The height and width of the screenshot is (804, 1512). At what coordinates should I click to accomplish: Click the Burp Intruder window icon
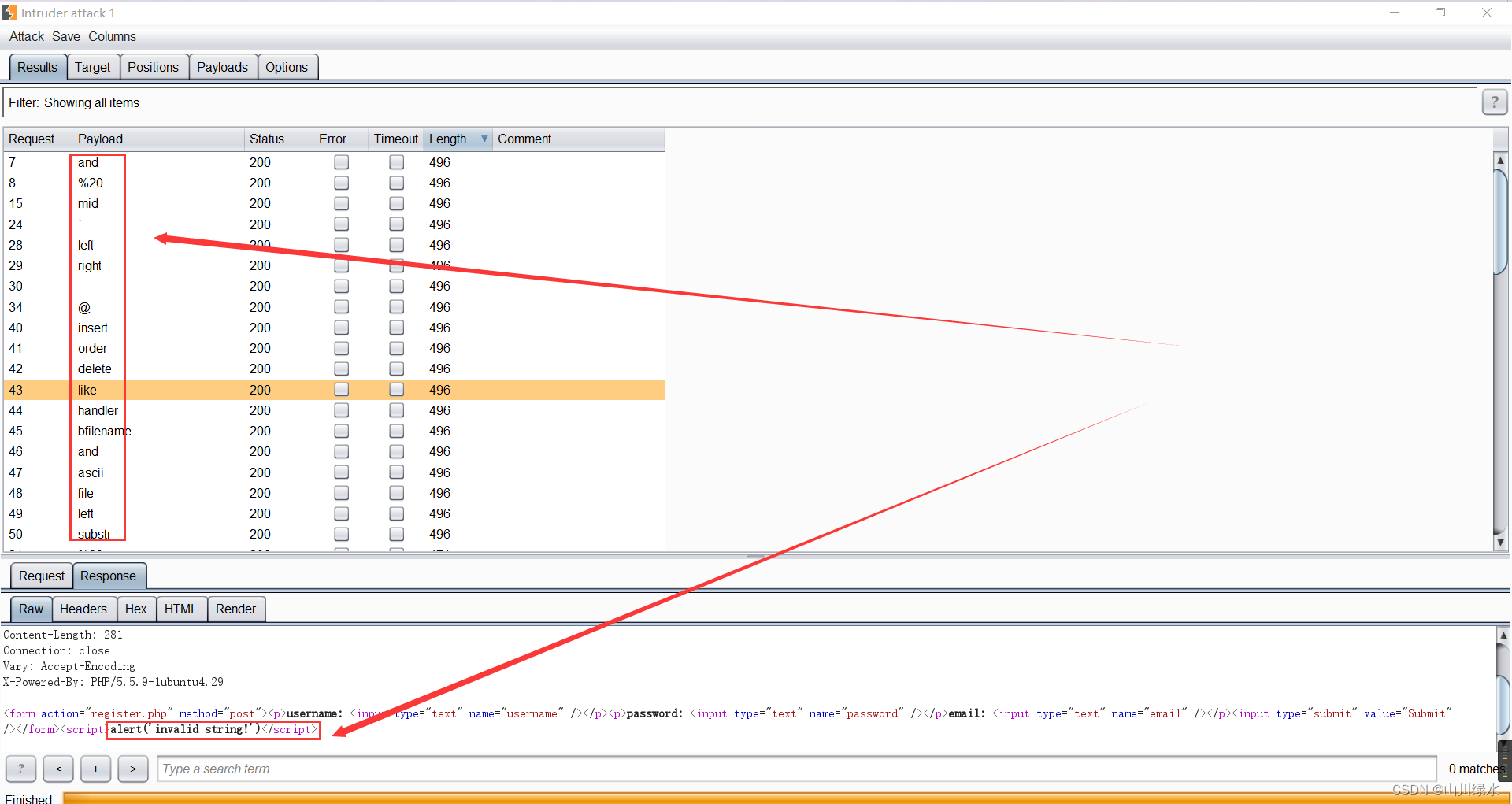point(9,13)
